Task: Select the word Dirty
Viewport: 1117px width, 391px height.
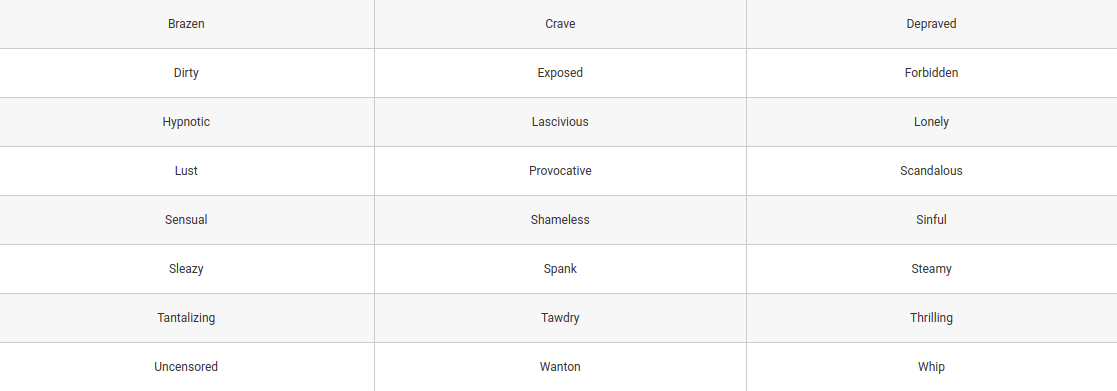Action: click(186, 73)
